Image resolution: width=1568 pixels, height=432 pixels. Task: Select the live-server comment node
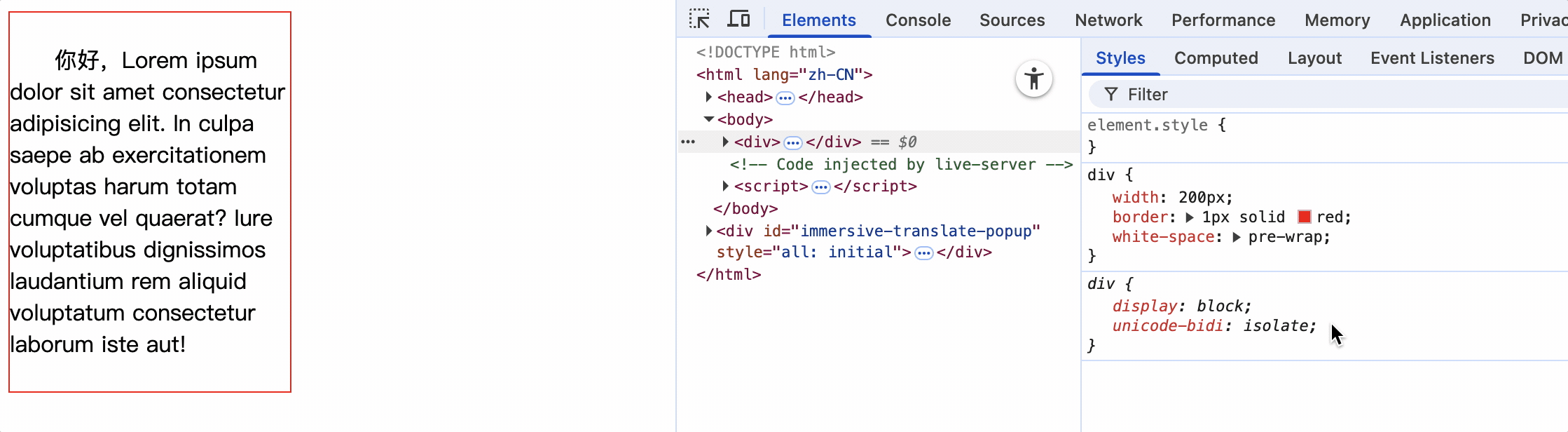tap(901, 164)
